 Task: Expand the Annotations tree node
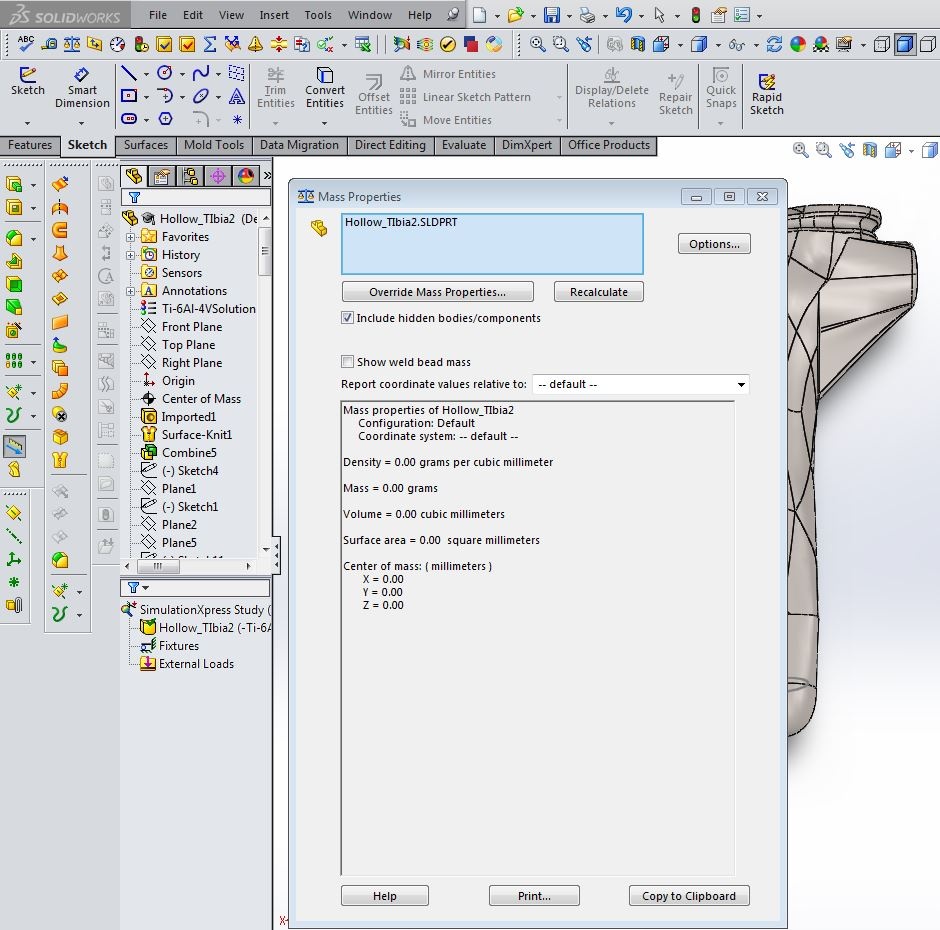pos(130,291)
